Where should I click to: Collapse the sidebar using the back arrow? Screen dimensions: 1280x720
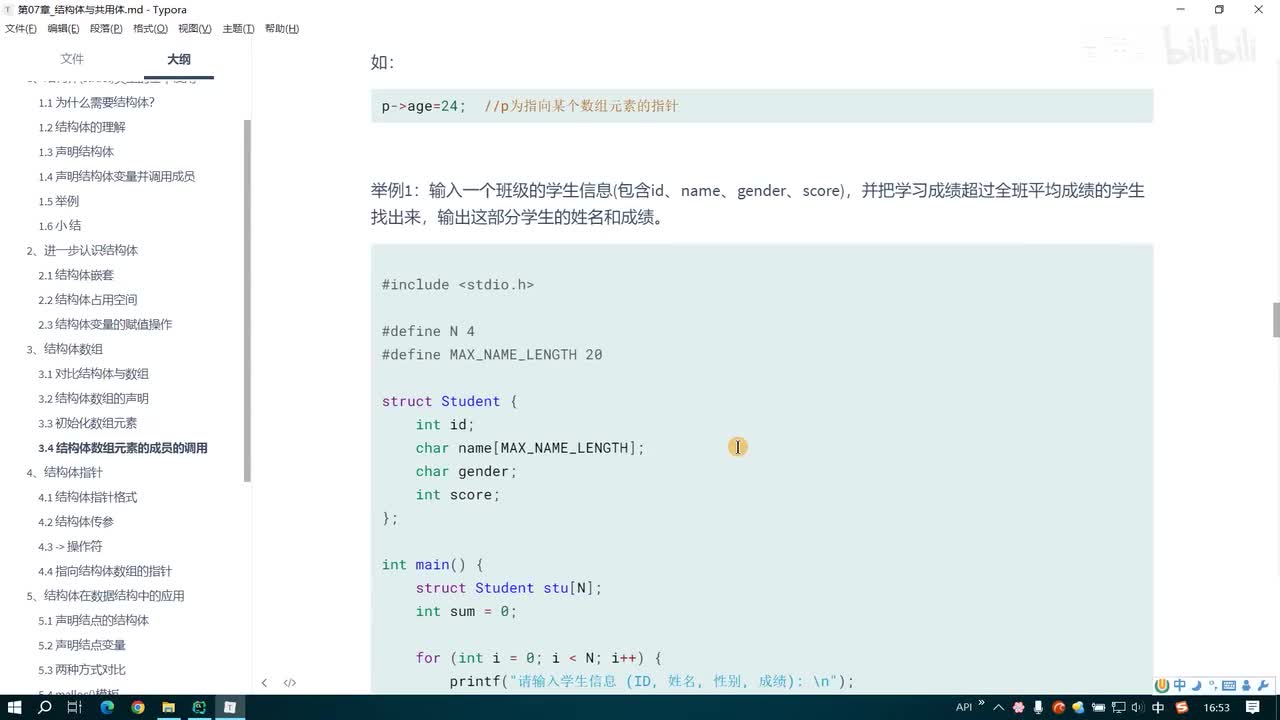pyautogui.click(x=264, y=683)
